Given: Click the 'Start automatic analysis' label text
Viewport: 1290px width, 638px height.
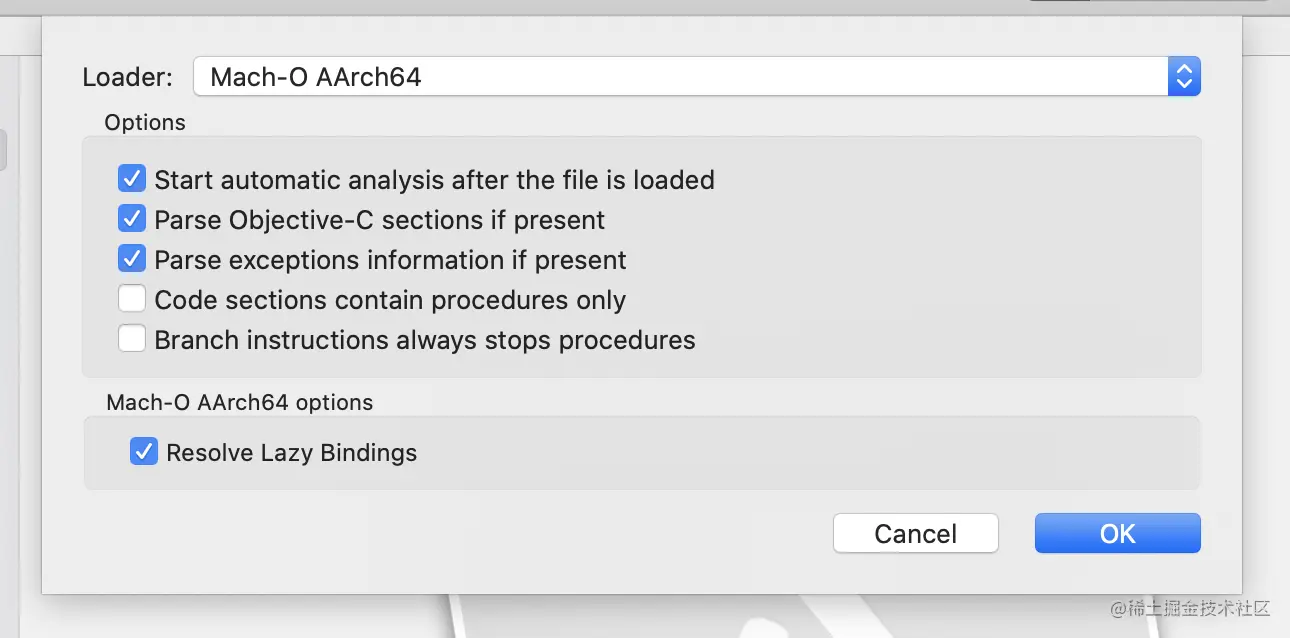Looking at the screenshot, I should (434, 181).
